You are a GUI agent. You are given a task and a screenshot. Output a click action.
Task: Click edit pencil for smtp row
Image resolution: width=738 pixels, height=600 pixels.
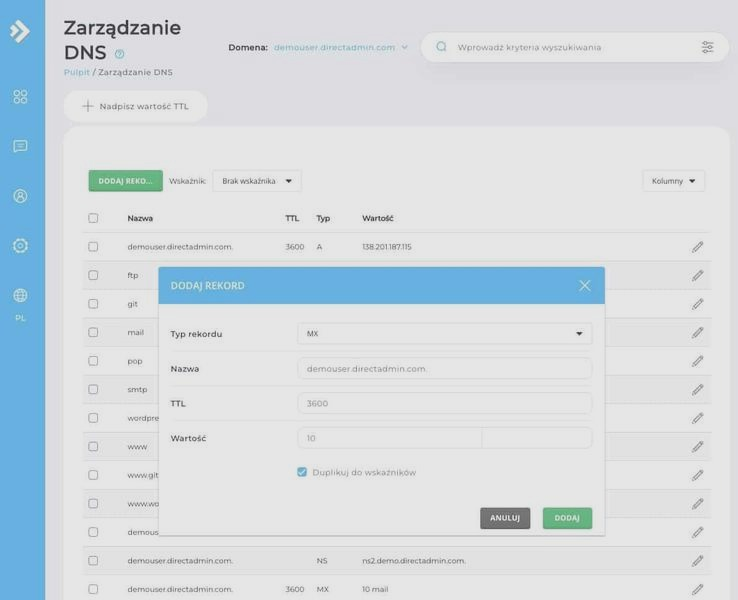pyautogui.click(x=698, y=390)
